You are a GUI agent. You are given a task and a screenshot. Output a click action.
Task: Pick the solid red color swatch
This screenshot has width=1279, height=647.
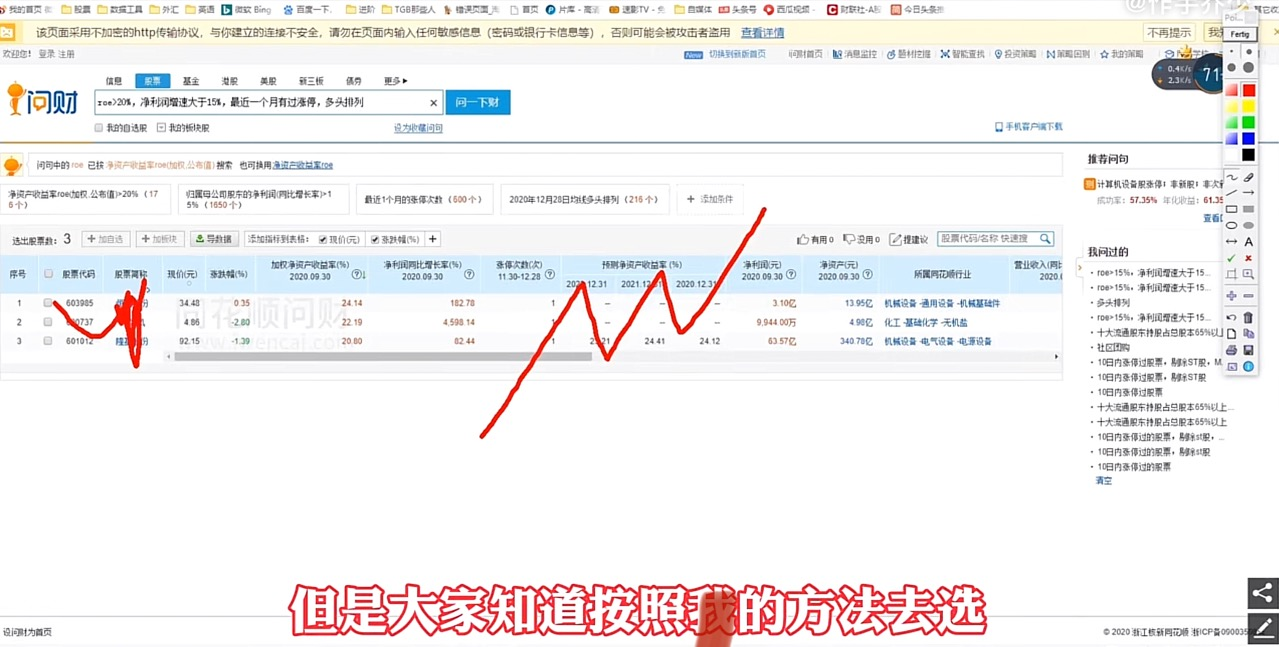pos(1248,90)
